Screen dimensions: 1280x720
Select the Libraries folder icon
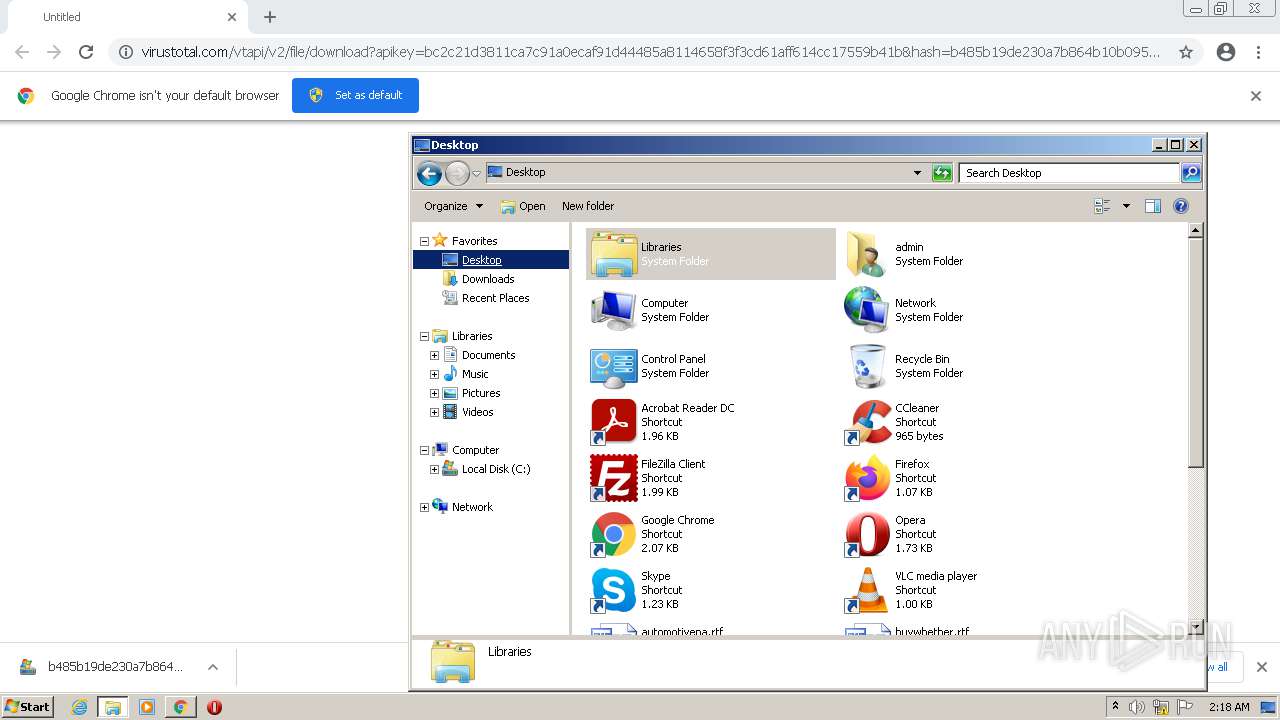[613, 254]
